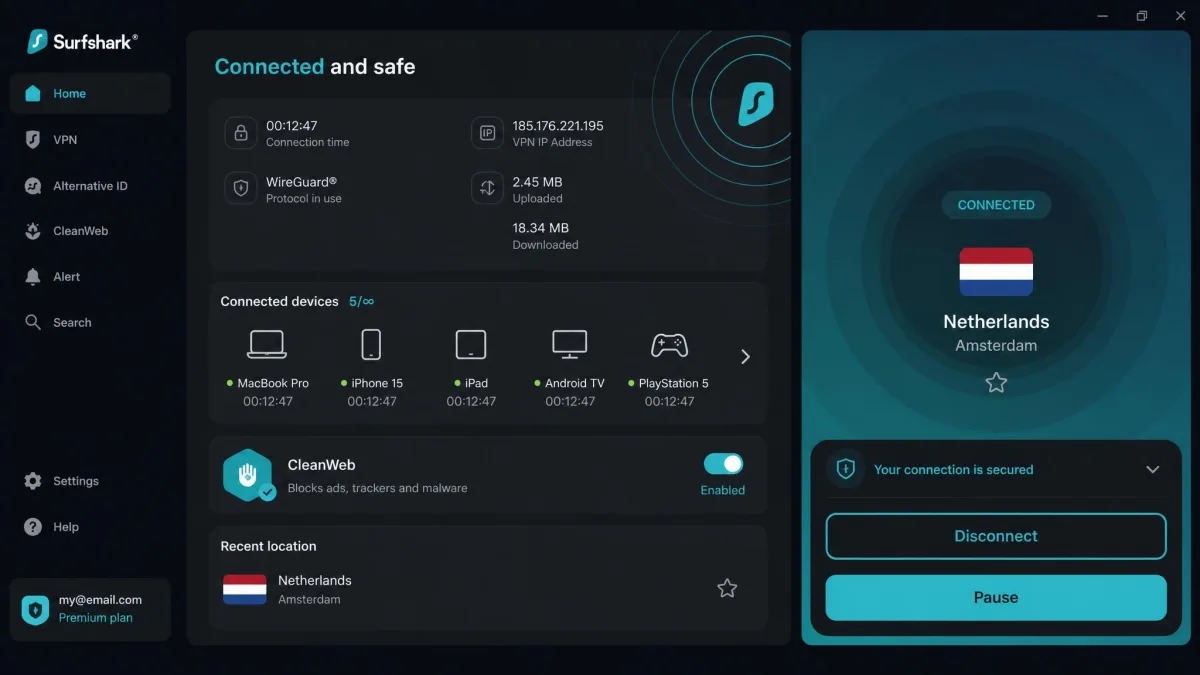Favorite Netherlands with the Recent location star
The height and width of the screenshot is (675, 1200).
coord(727,589)
